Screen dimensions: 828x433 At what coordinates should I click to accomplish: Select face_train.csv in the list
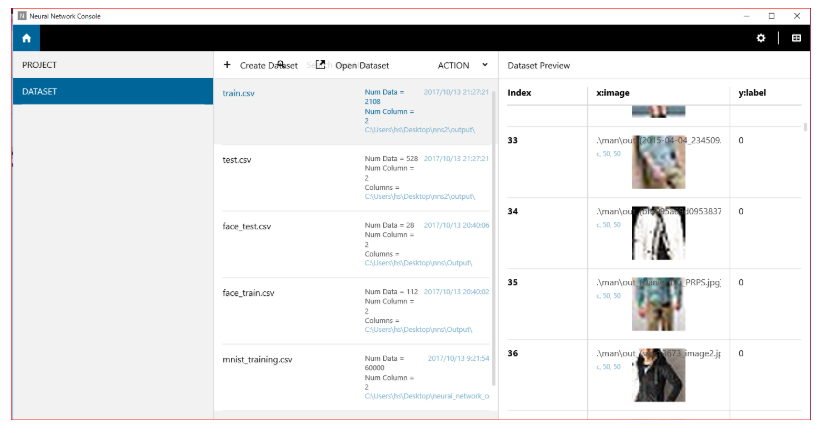tap(248, 293)
